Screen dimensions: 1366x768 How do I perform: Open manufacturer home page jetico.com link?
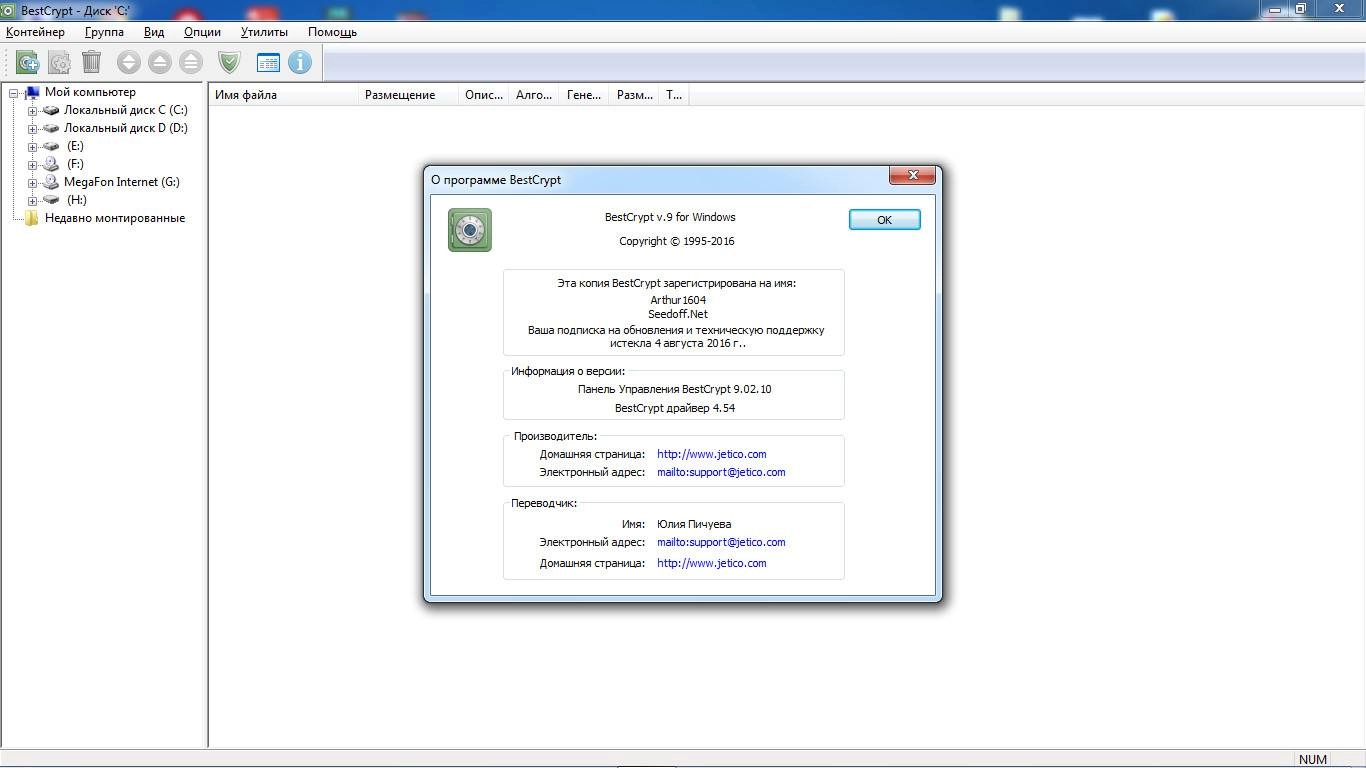coord(712,454)
